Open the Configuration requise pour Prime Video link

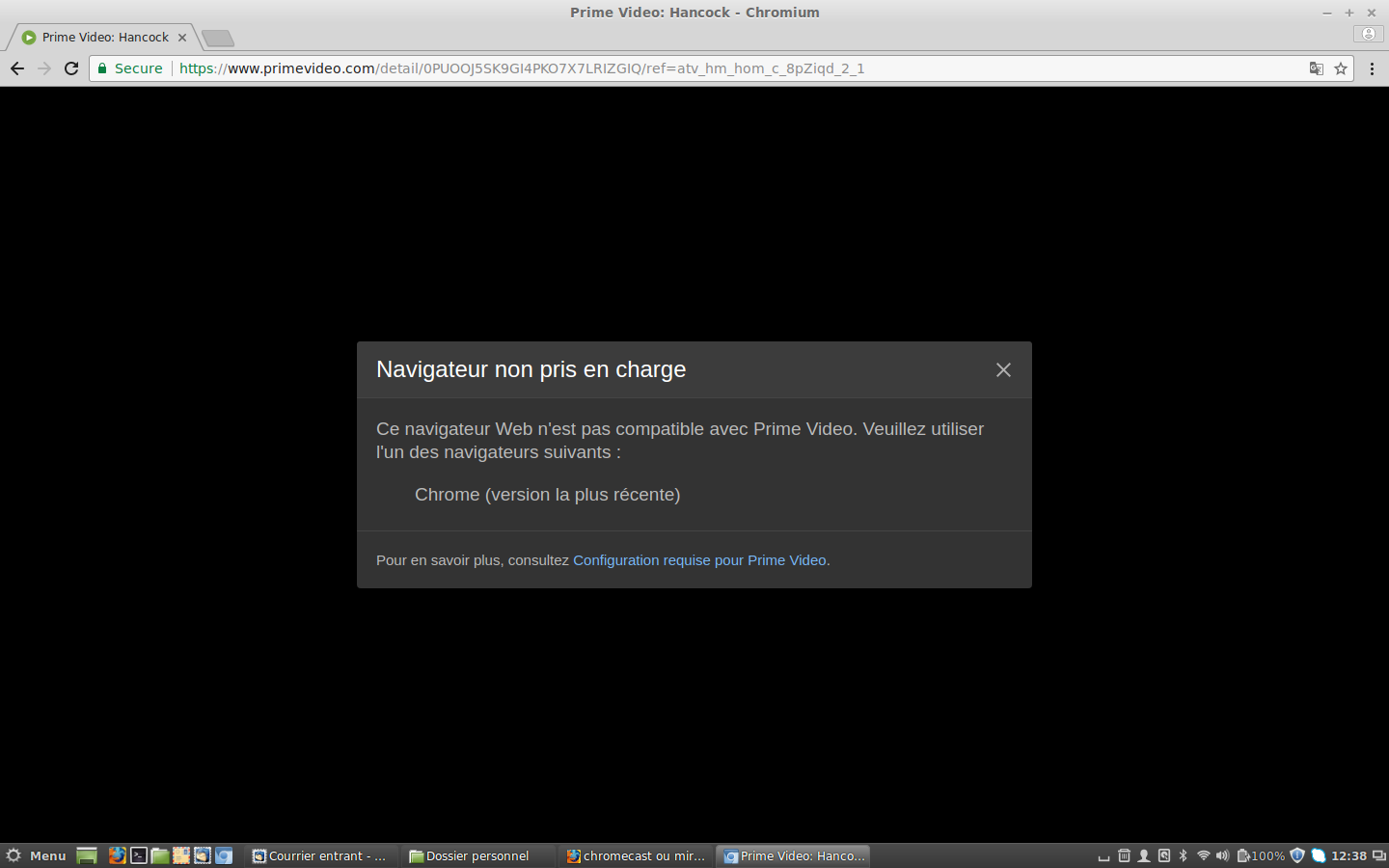tap(699, 560)
